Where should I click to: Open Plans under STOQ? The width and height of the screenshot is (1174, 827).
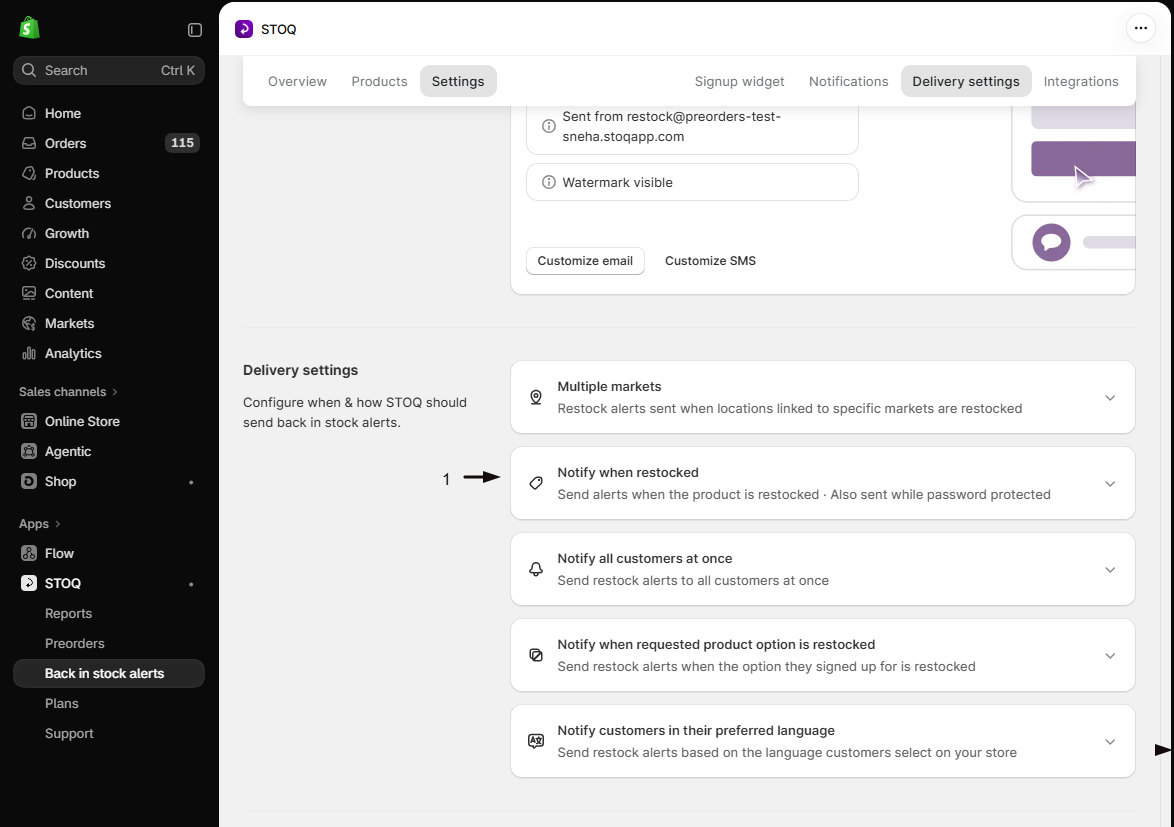(61, 703)
